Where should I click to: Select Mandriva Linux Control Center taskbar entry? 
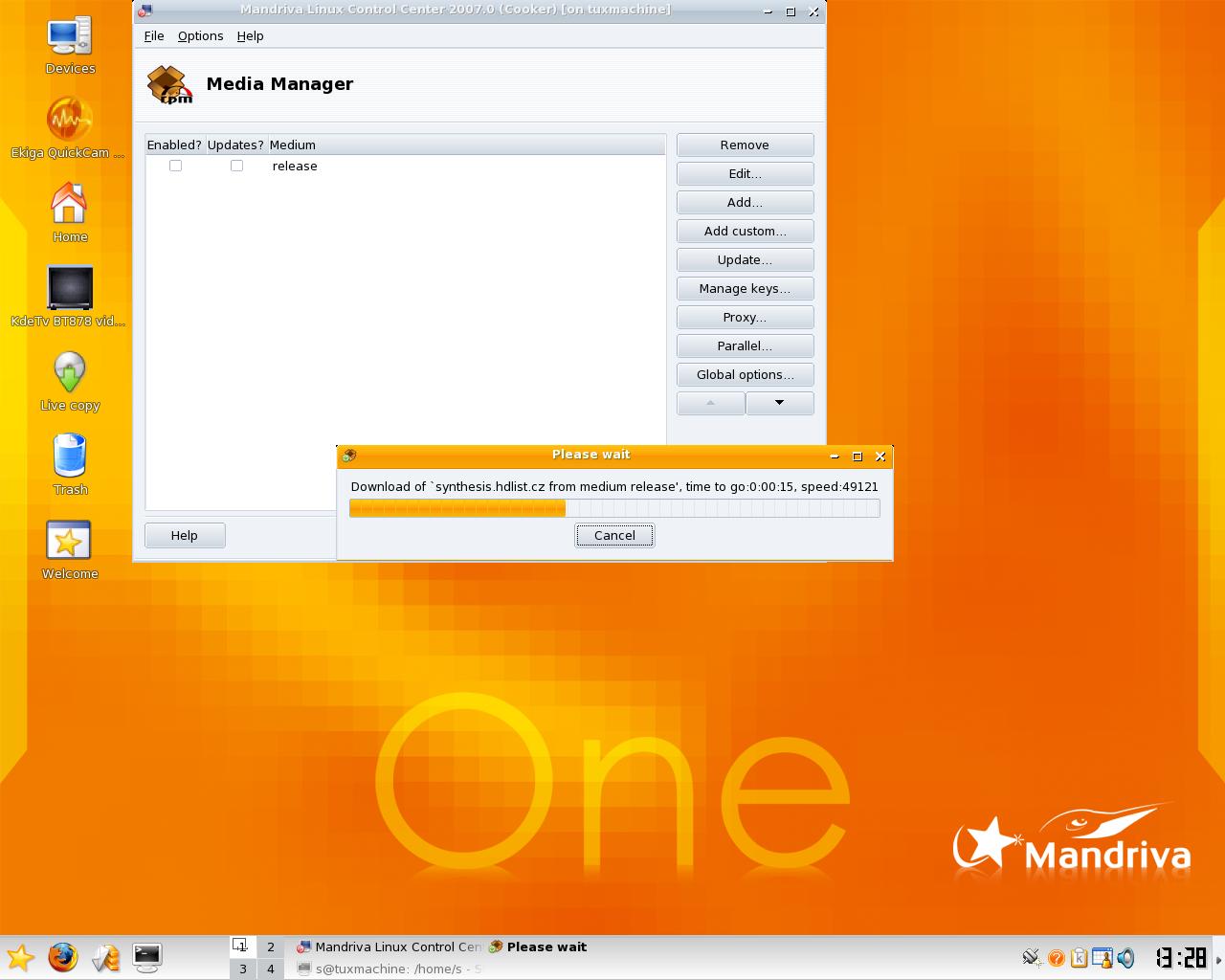389,947
